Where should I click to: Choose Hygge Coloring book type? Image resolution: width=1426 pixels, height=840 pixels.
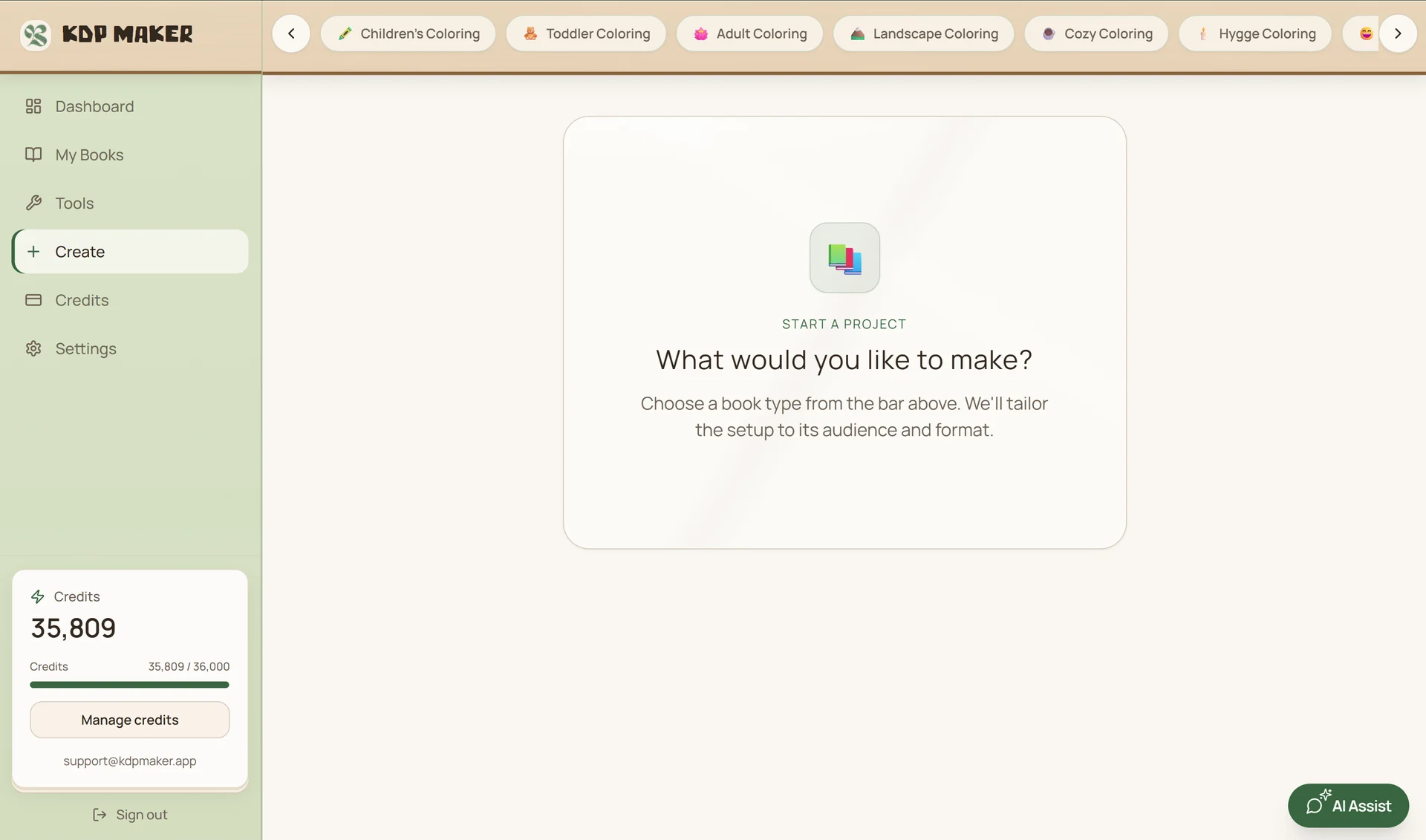click(x=1255, y=33)
